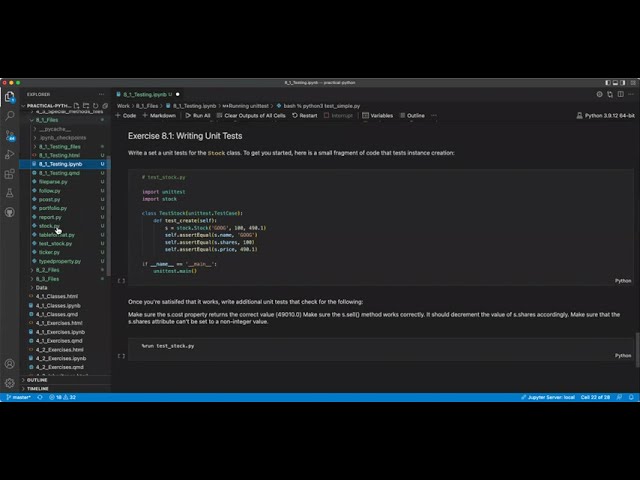Viewport: 640px width, 480px height.
Task: Click the compare changes icon in editor title
Action: [x=610, y=94]
